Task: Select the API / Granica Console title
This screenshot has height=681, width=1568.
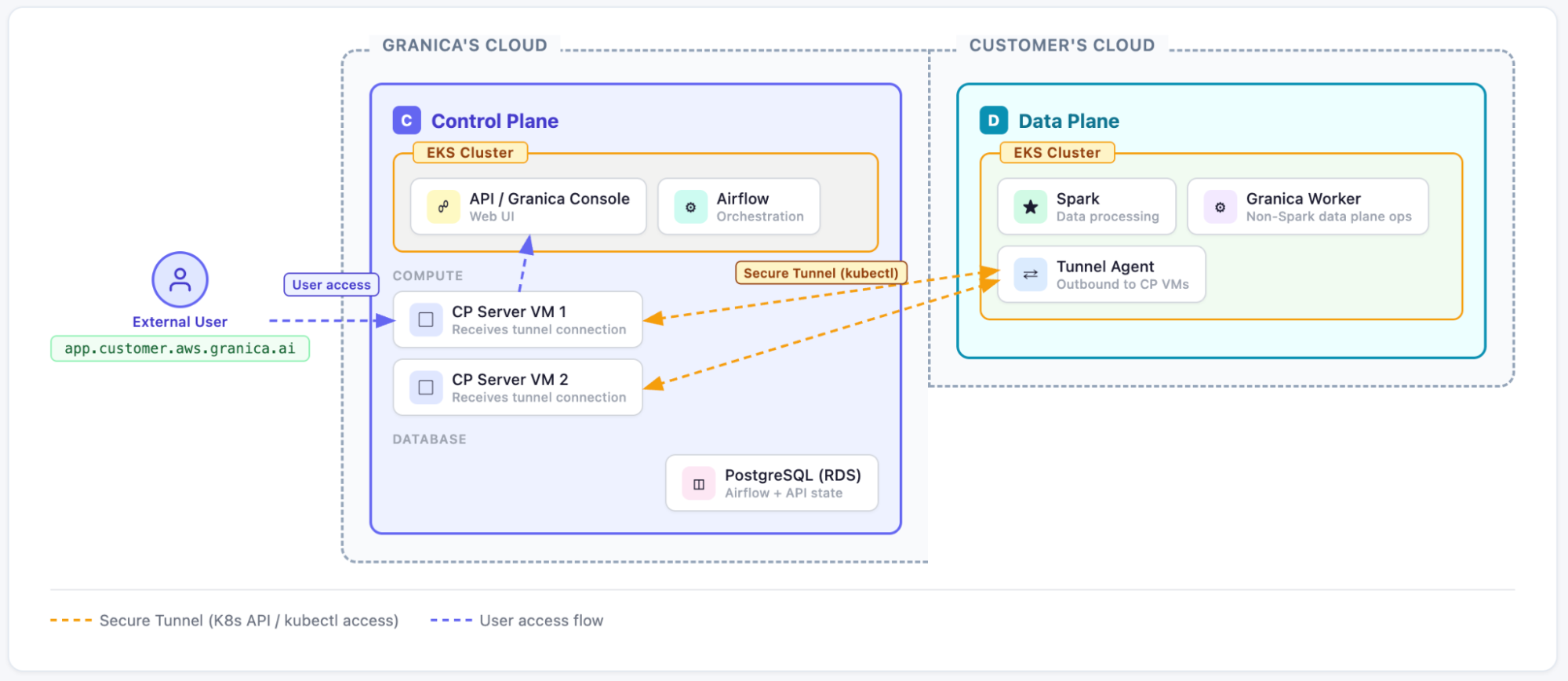Action: pos(549,198)
